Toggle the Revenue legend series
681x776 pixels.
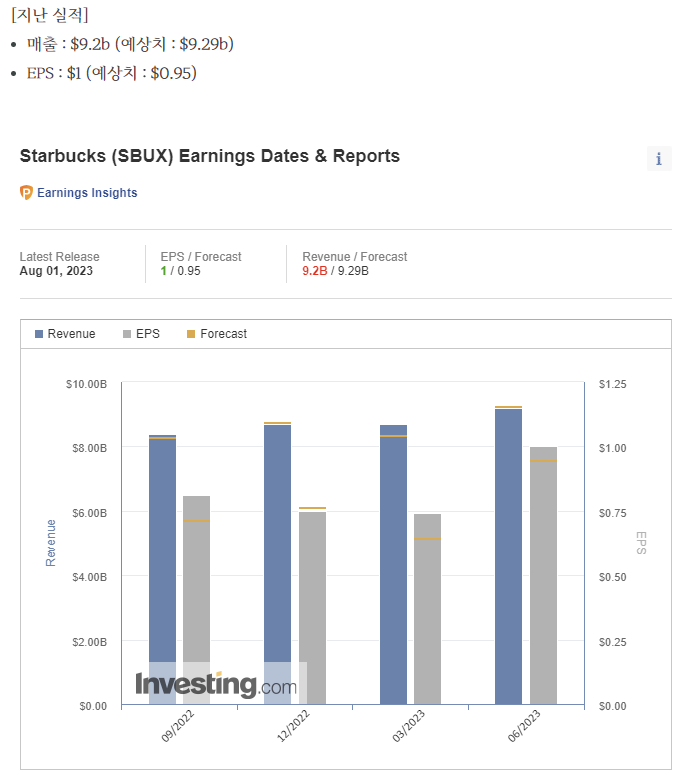point(65,334)
